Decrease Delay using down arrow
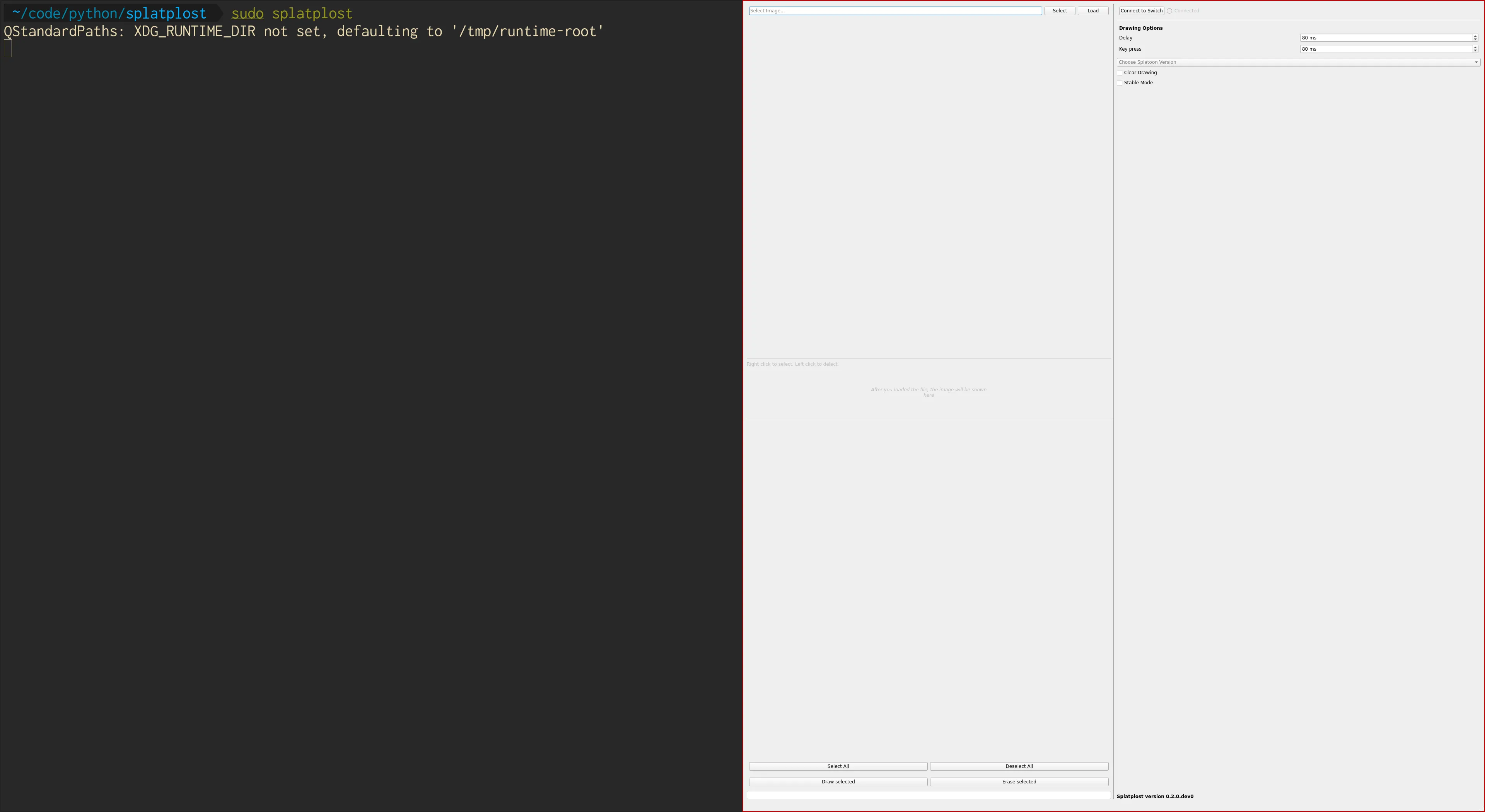The height and width of the screenshot is (812, 1485). tap(1475, 40)
